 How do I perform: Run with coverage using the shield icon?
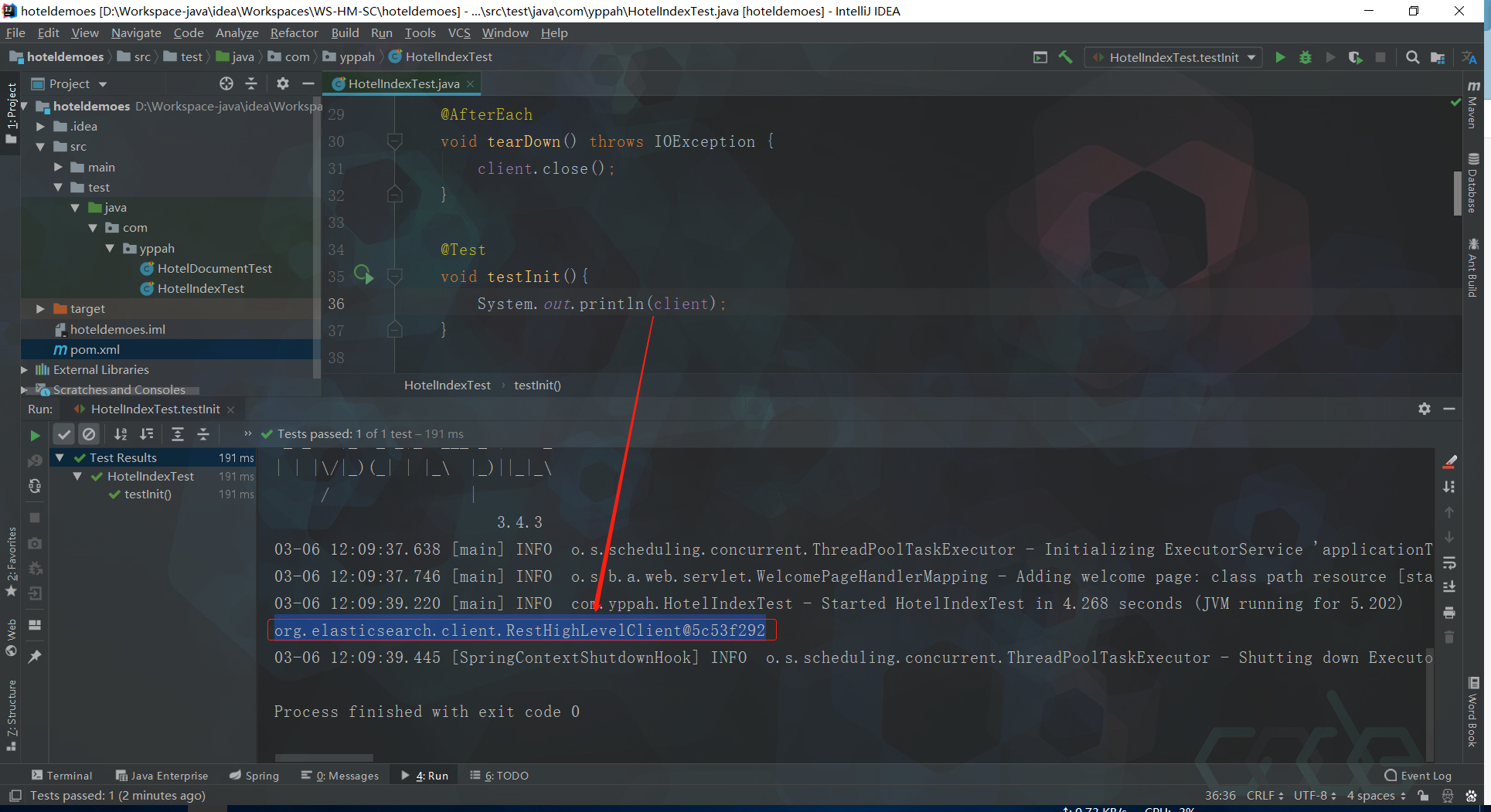[x=1355, y=57]
